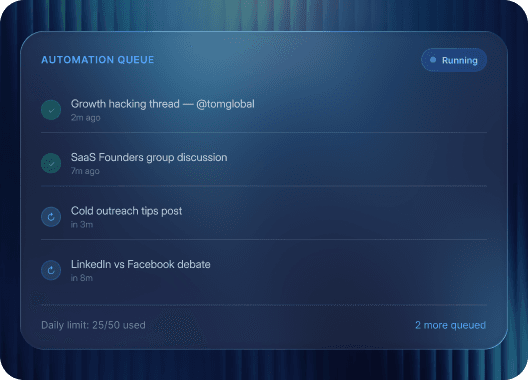Click the status dot inside Running badge
The height and width of the screenshot is (380, 528).
(433, 60)
